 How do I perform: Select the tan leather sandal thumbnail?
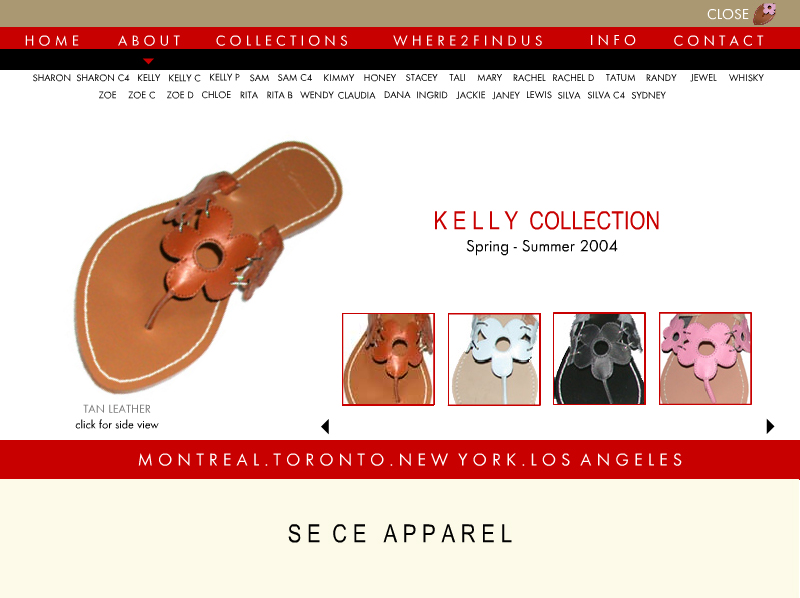tap(388, 359)
